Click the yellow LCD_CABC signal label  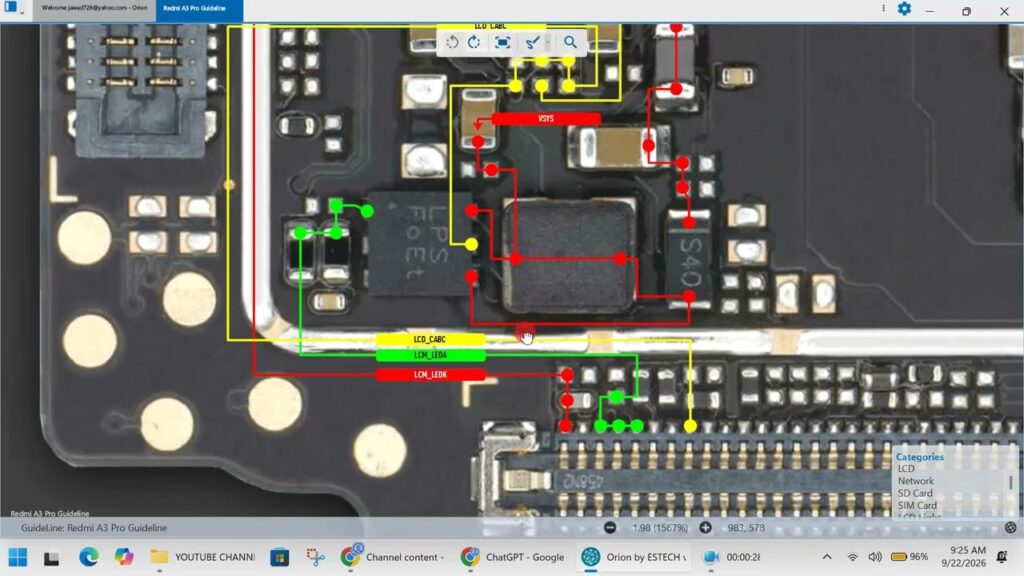430,340
